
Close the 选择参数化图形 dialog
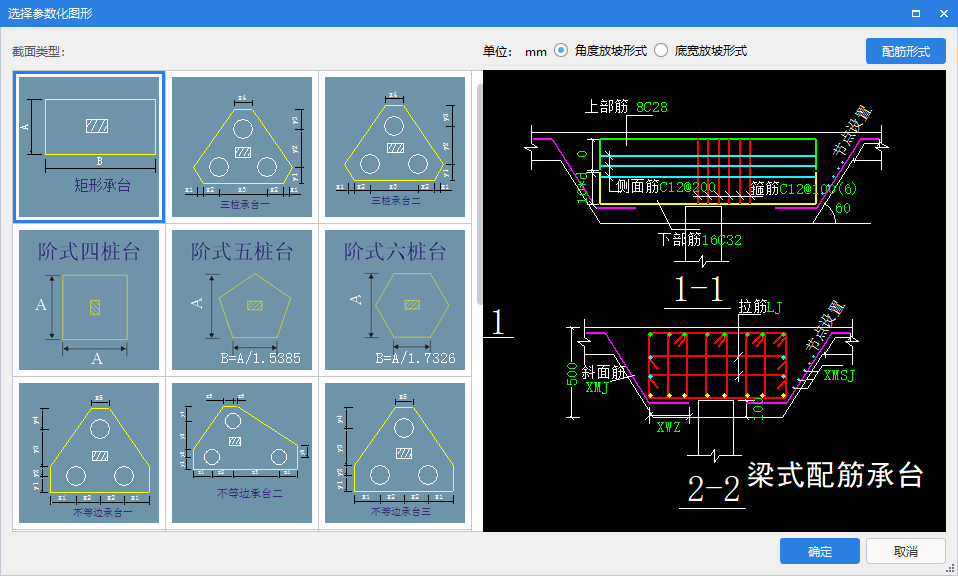pos(943,13)
